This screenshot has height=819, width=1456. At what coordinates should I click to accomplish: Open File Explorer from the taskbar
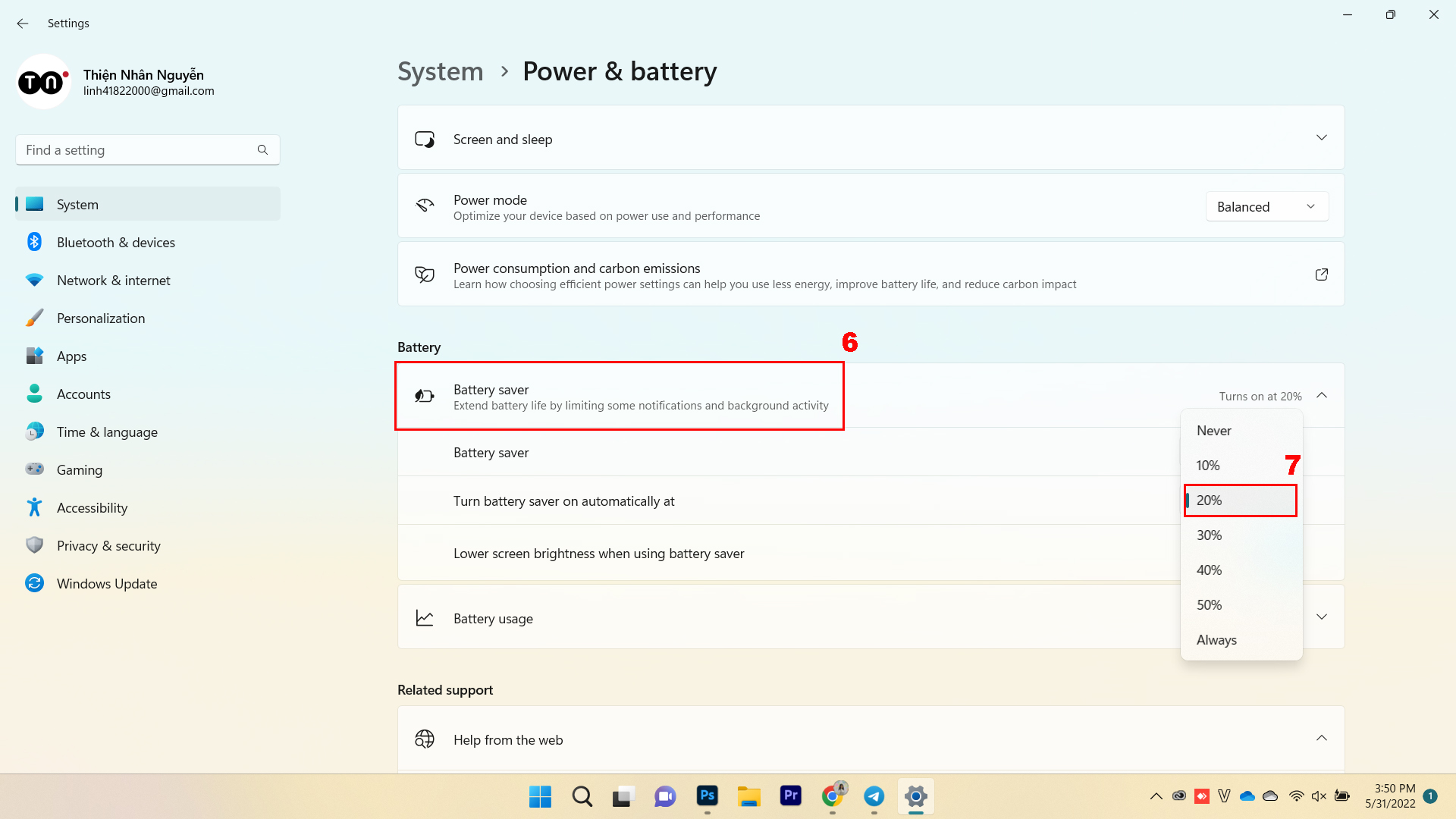pyautogui.click(x=748, y=795)
